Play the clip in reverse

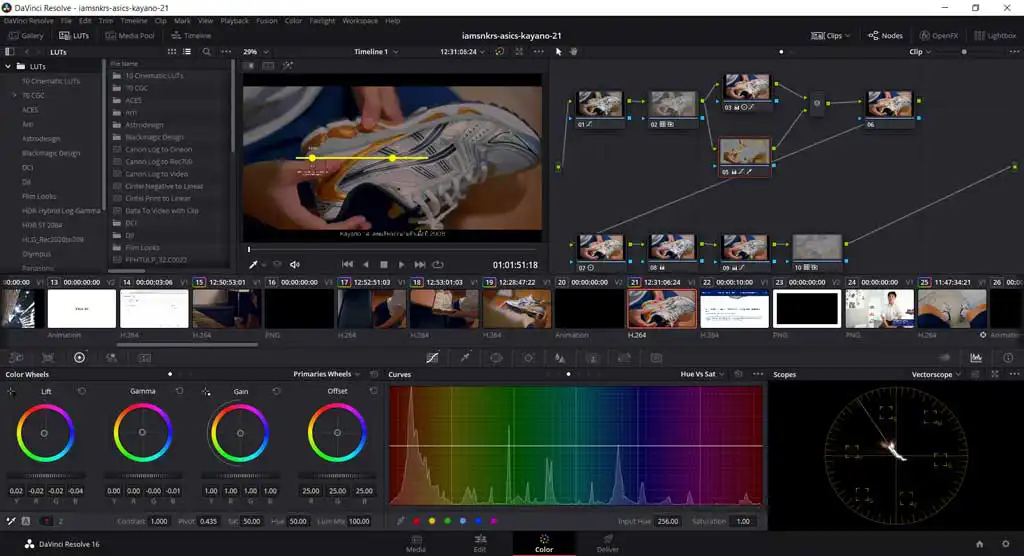pyautogui.click(x=366, y=265)
